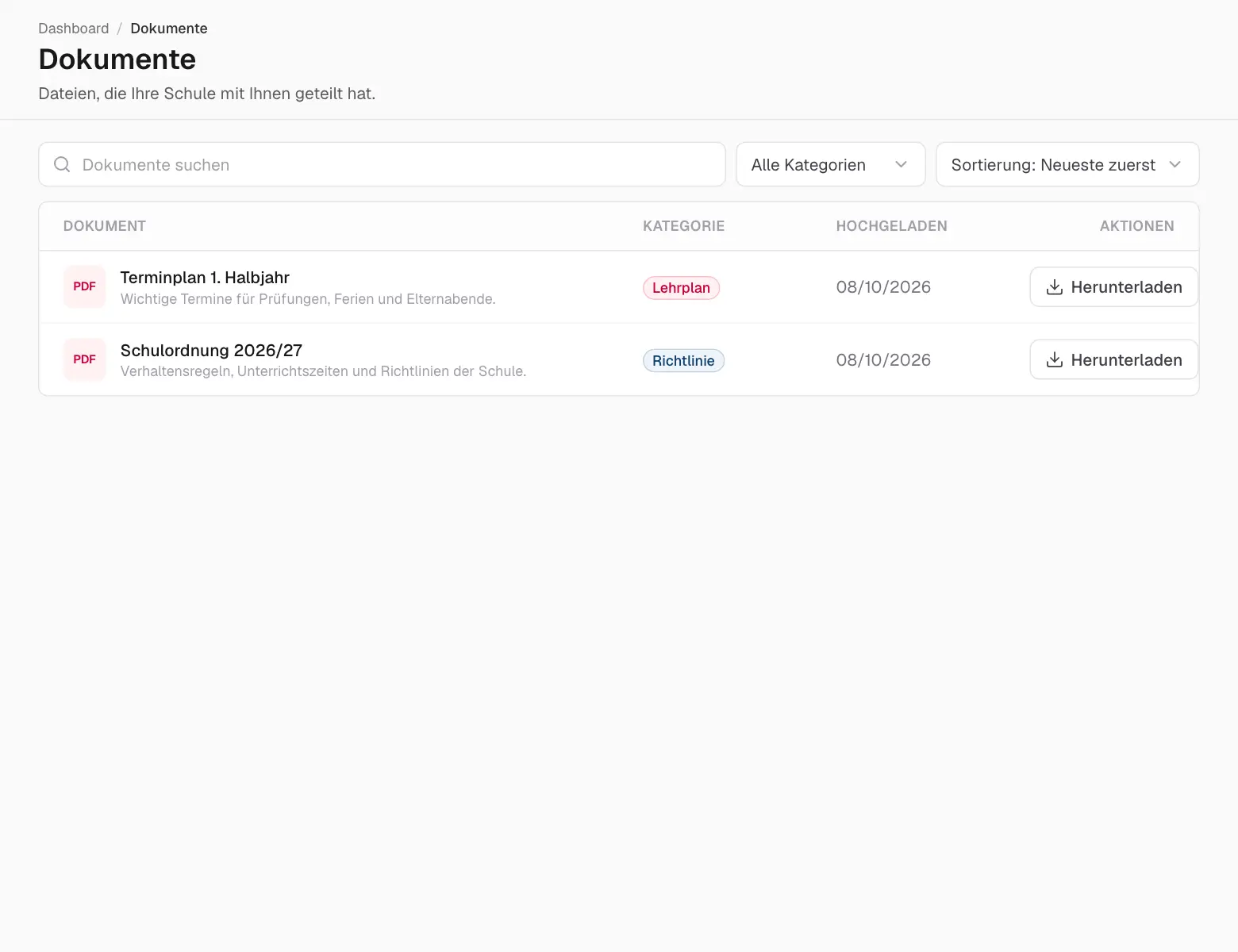Select the Terminplan 1. Halbjahr title

pos(205,278)
